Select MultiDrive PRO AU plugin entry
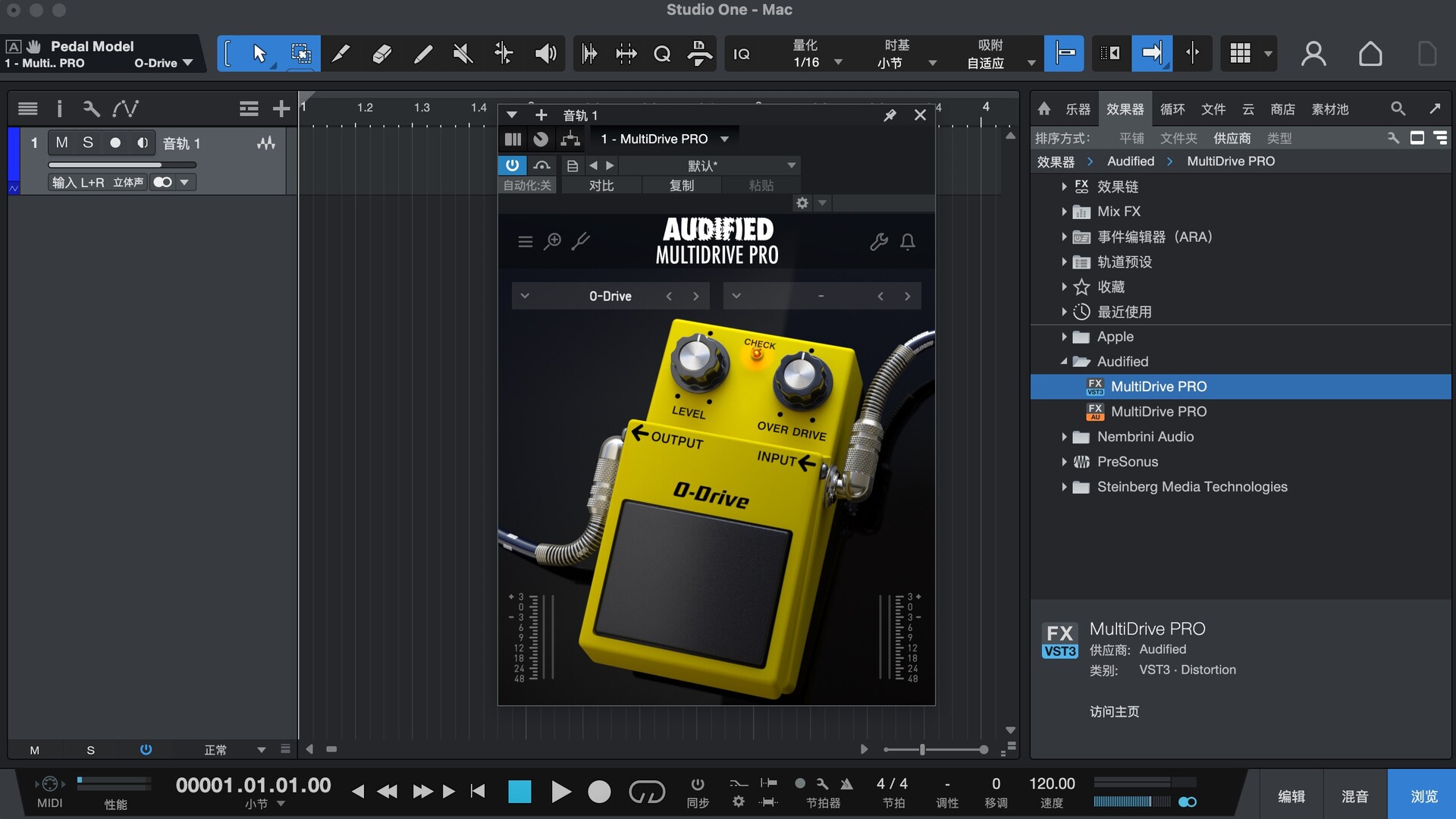1456x819 pixels. coord(1158,412)
